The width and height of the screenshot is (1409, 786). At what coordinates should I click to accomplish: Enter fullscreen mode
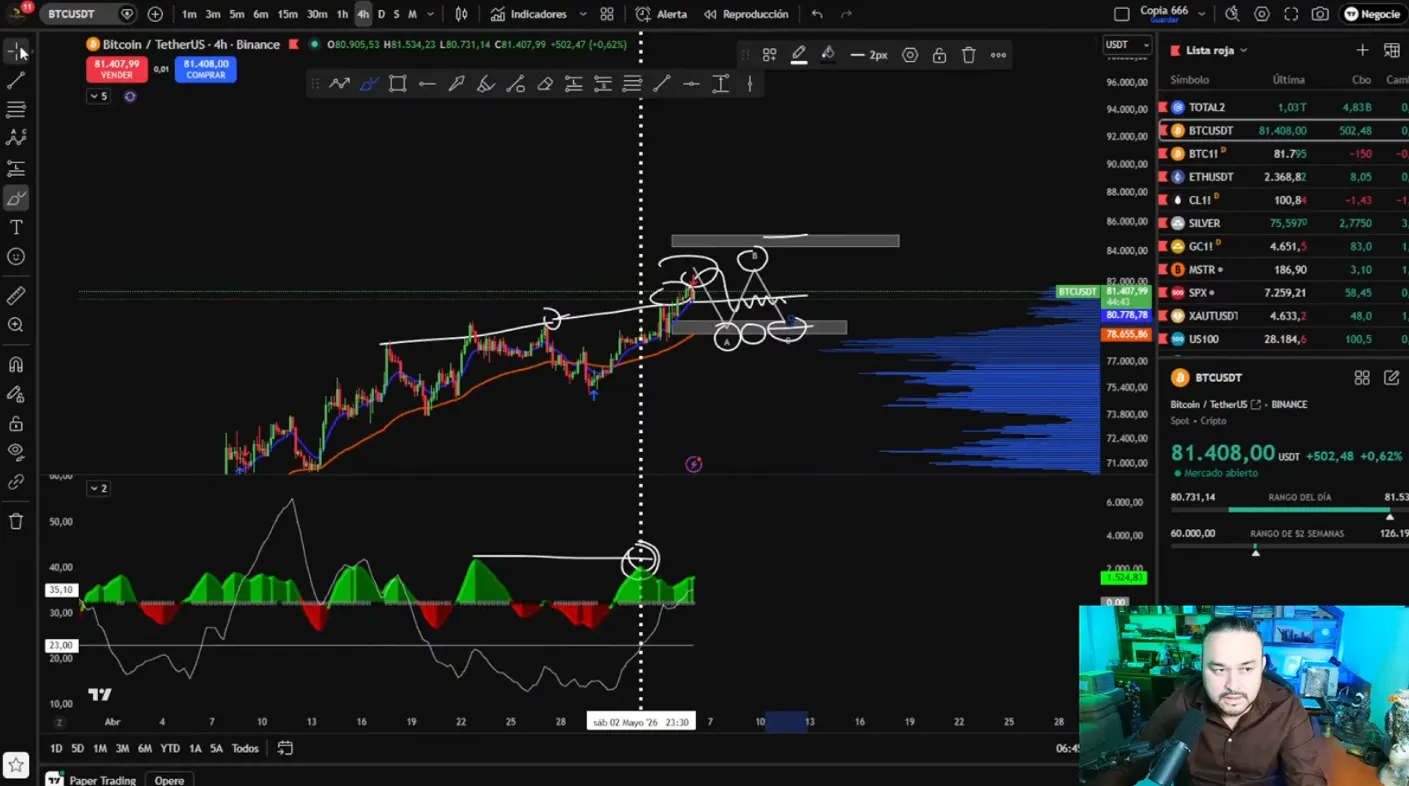point(1291,14)
